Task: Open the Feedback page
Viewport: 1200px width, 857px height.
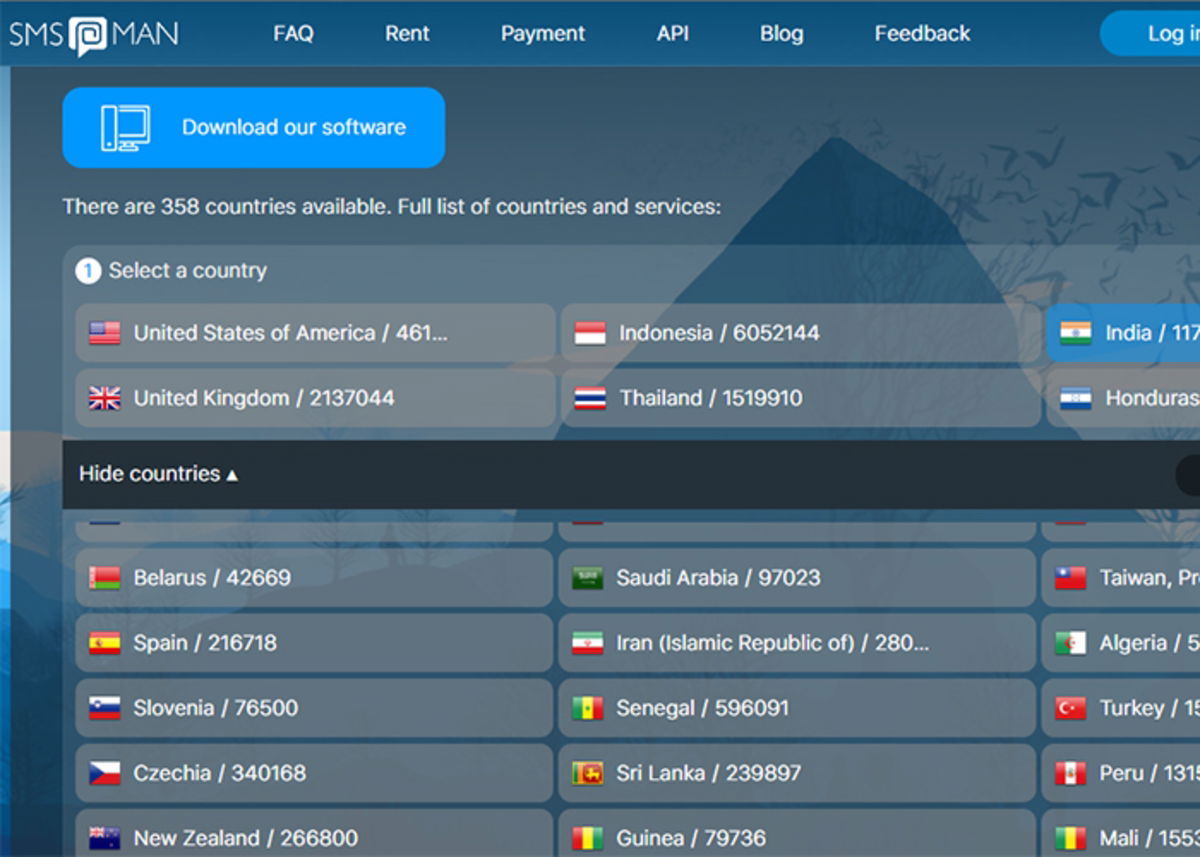Action: (922, 33)
